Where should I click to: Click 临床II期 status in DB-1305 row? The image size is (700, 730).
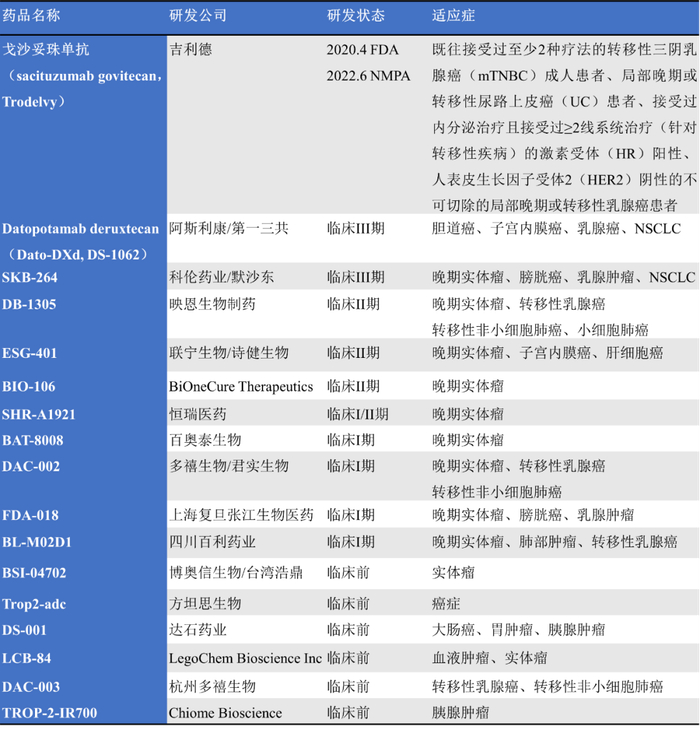[353, 304]
